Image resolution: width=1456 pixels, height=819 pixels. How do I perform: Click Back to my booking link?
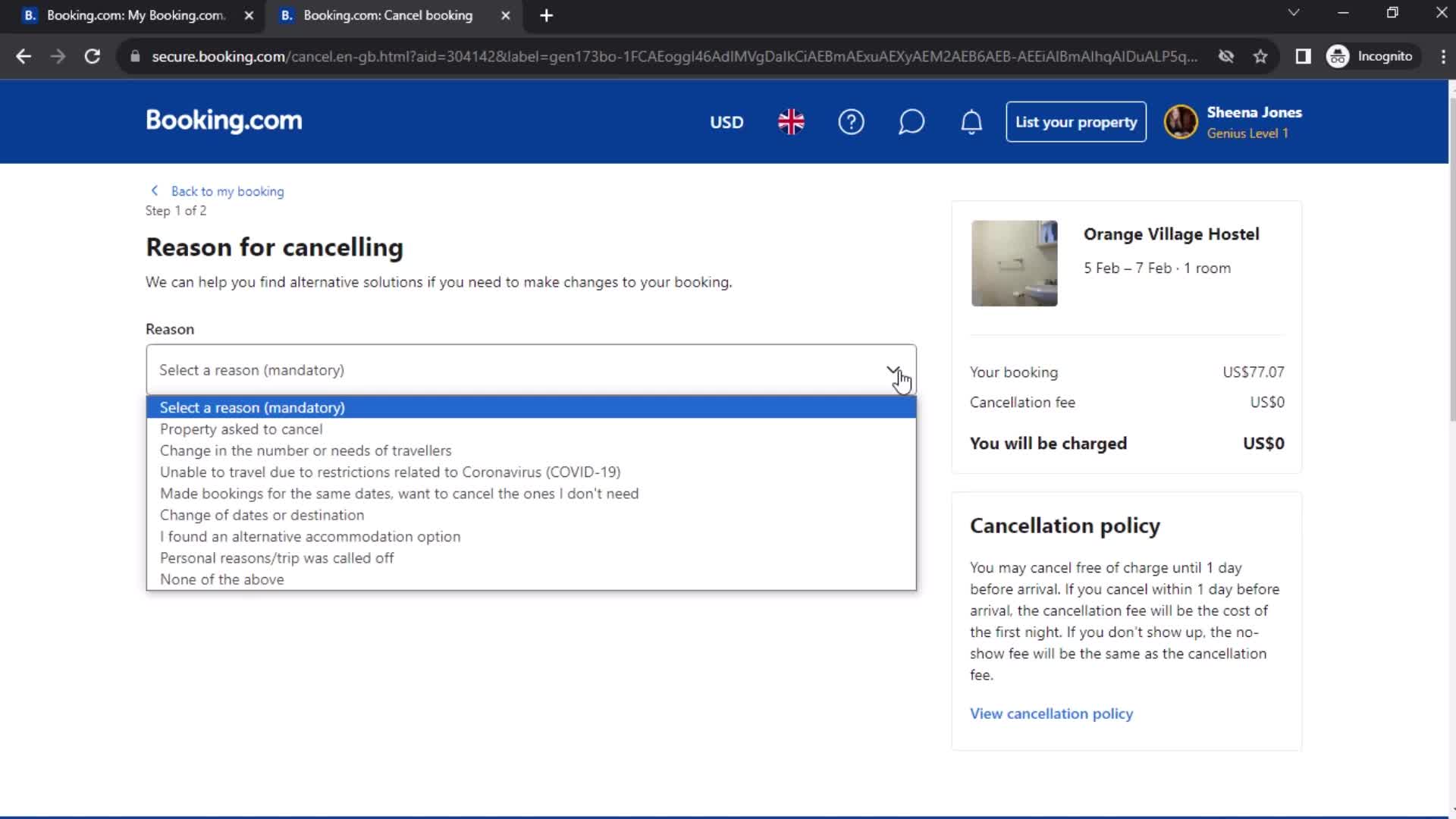(227, 192)
